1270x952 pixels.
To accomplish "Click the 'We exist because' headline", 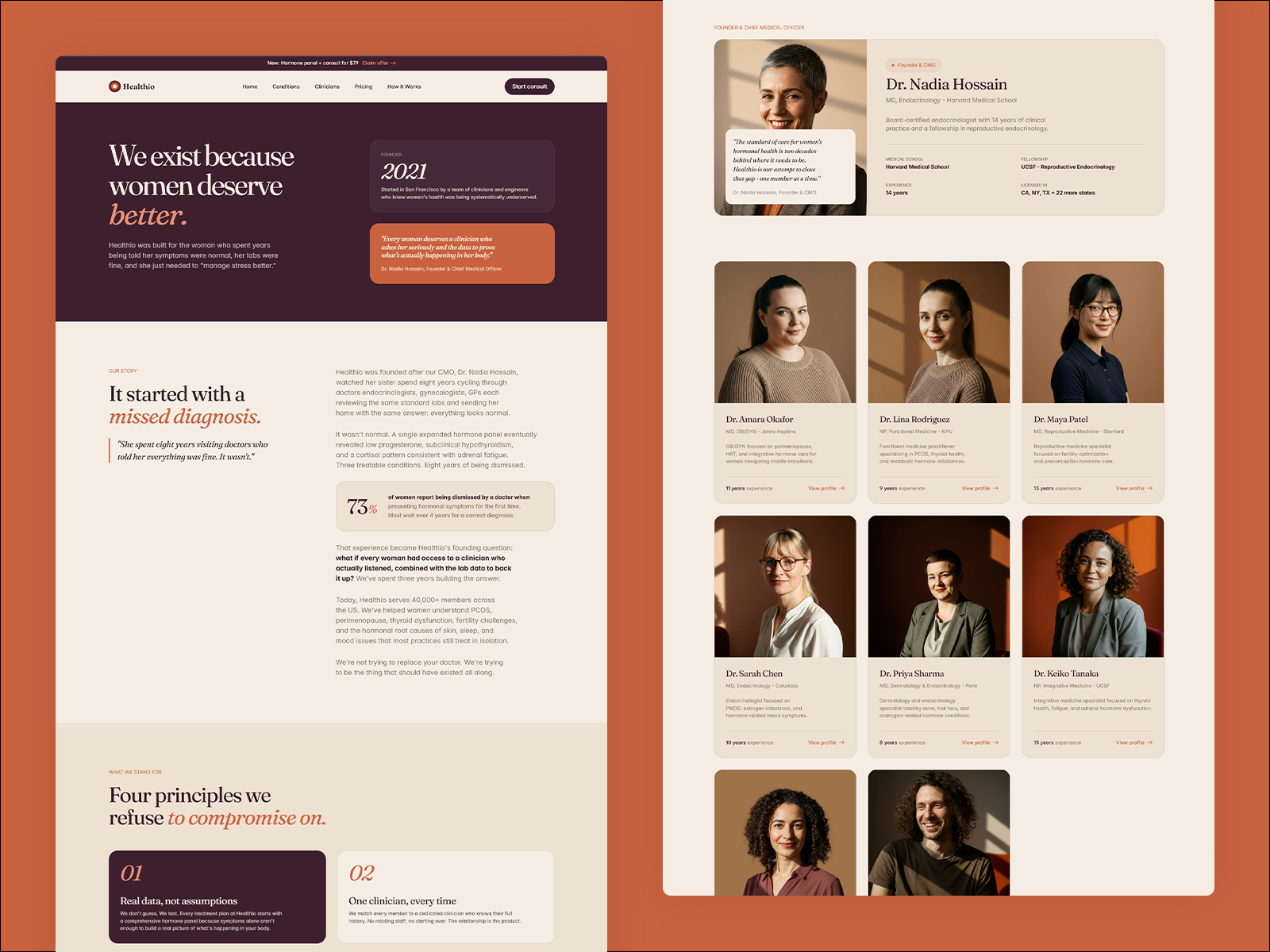I will coord(202,156).
